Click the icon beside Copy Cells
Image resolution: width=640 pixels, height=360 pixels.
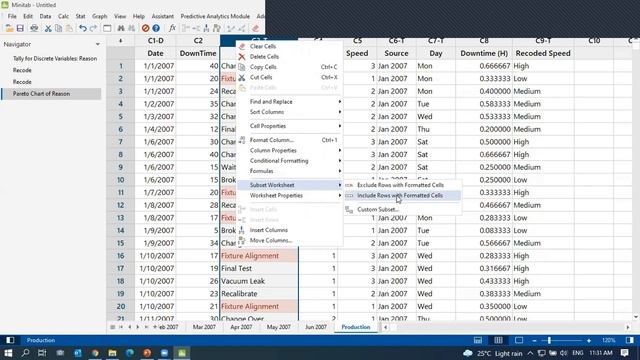coord(242,67)
